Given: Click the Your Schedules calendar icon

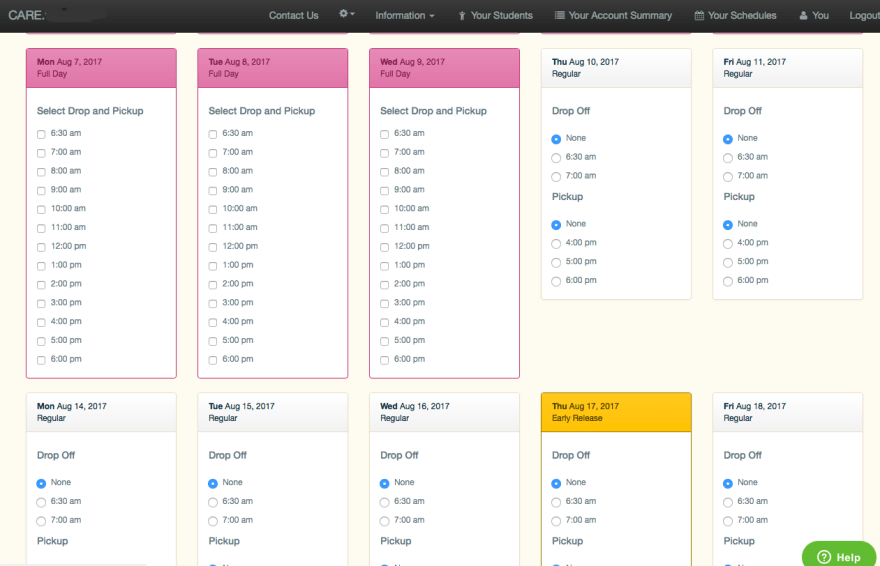Looking at the screenshot, I should click(x=698, y=16).
